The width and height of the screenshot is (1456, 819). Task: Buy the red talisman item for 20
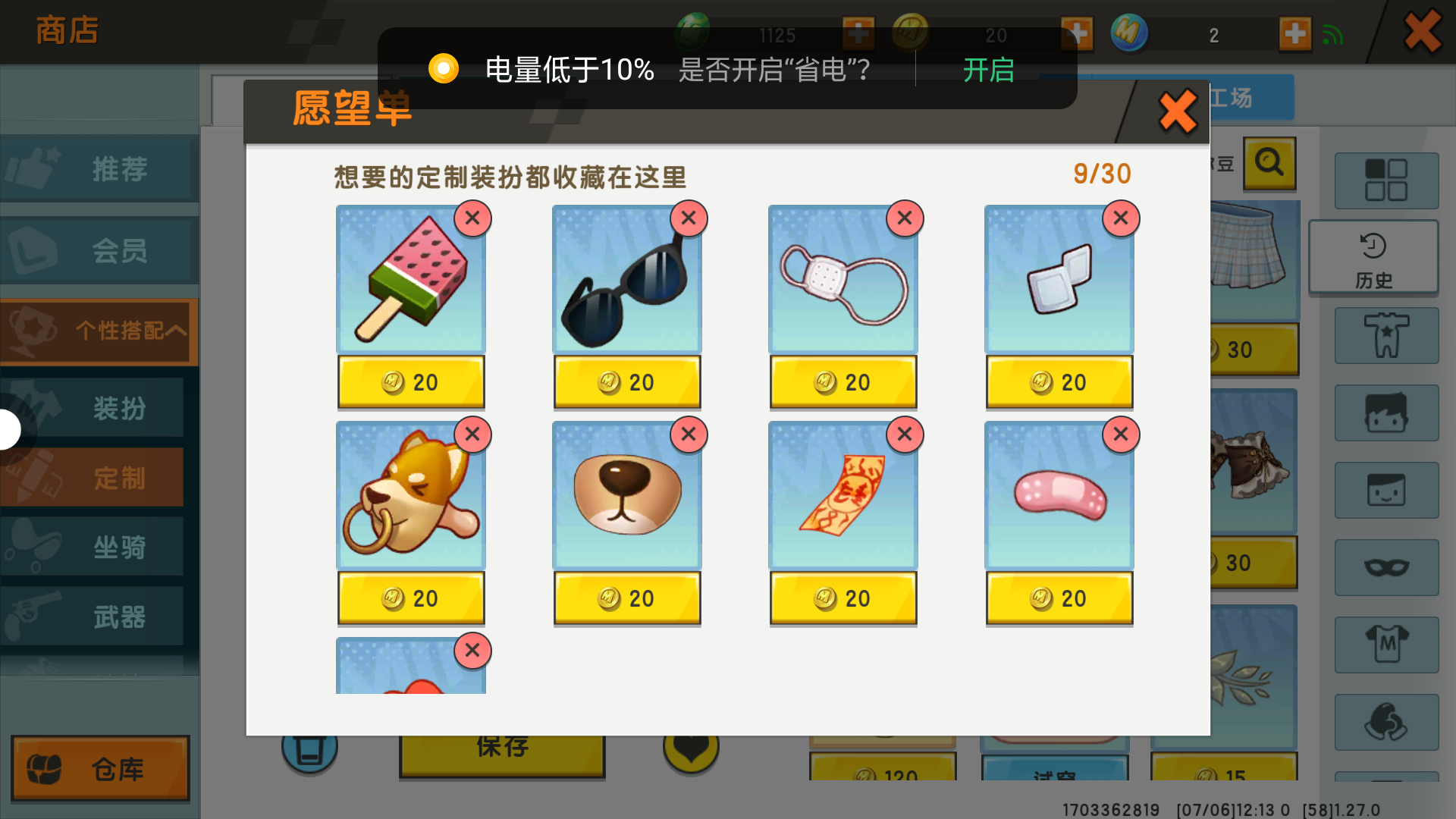pos(843,598)
